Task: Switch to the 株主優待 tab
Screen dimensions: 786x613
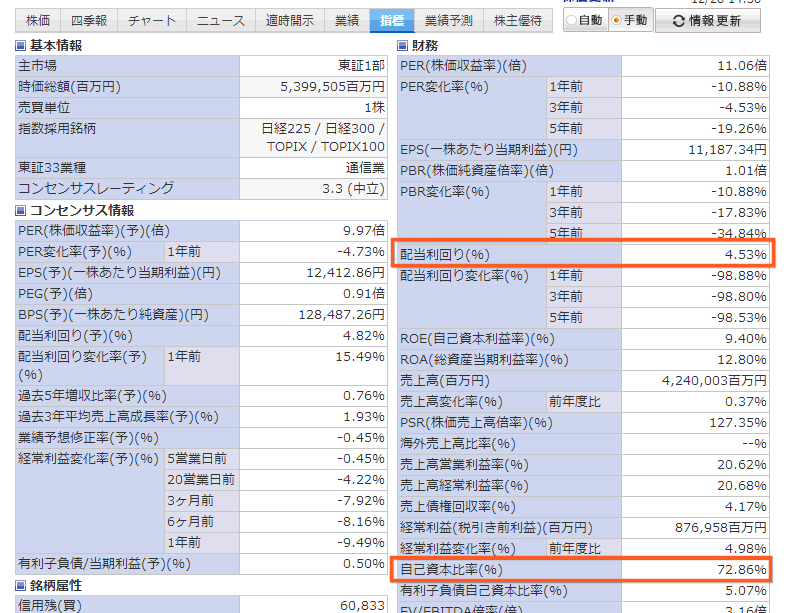Action: 515,20
